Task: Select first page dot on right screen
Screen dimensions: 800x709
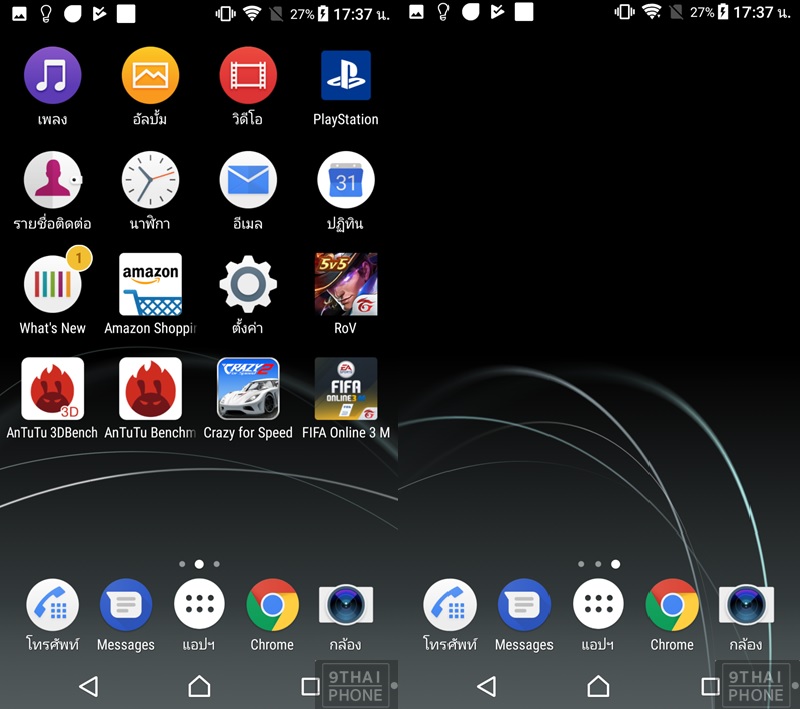Action: 581,564
